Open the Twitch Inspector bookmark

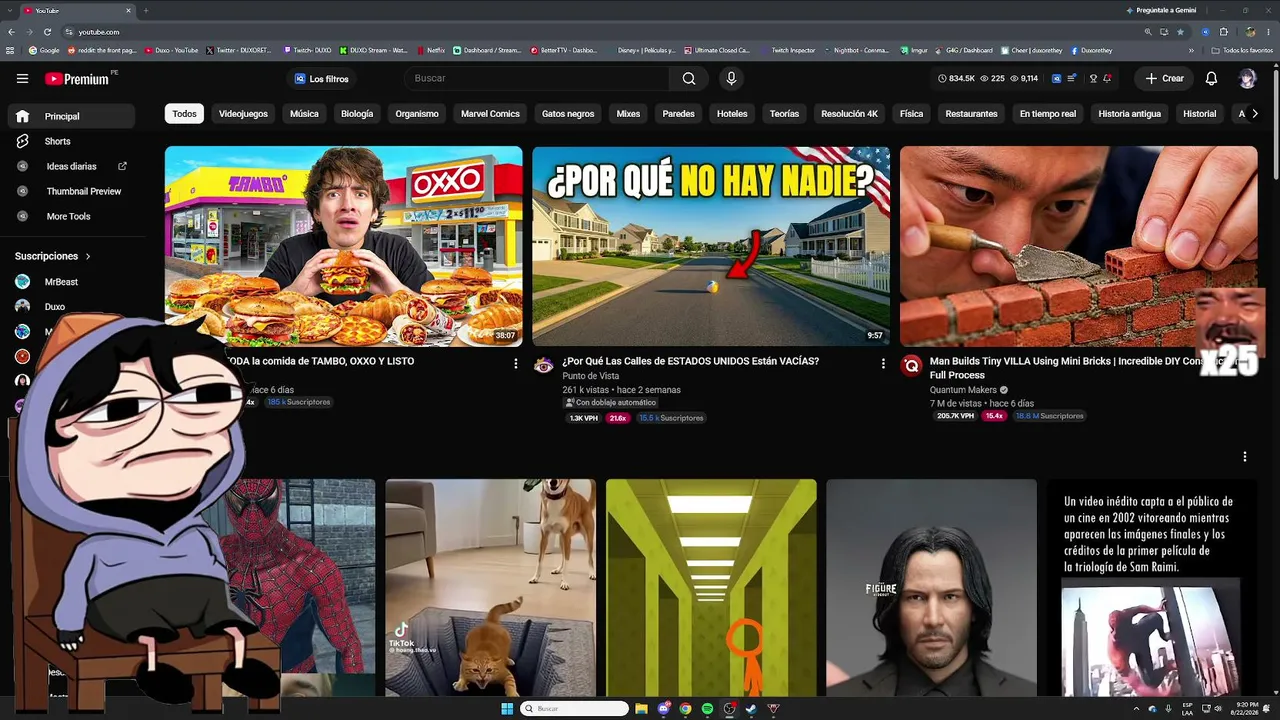tap(790, 50)
